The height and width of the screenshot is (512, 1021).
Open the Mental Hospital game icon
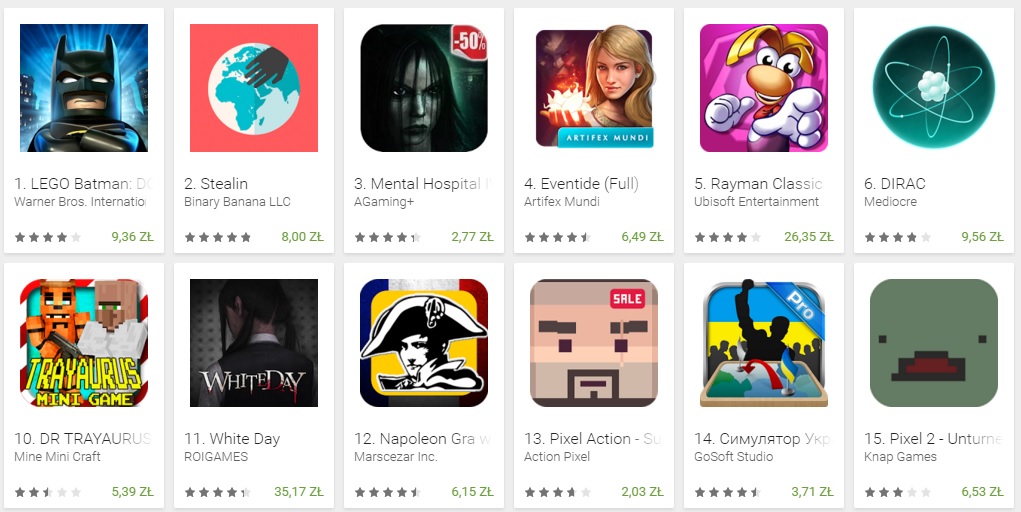(x=424, y=88)
